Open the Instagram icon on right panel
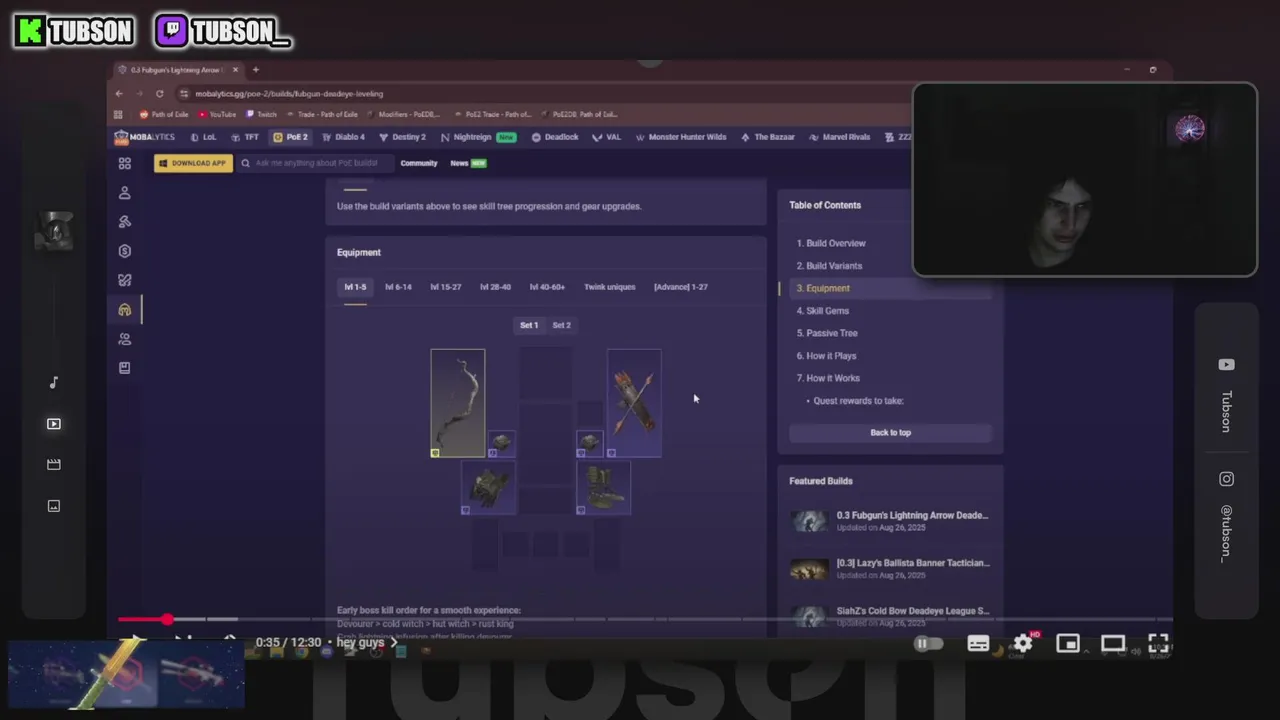Viewport: 1280px width, 720px height. [x=1226, y=479]
